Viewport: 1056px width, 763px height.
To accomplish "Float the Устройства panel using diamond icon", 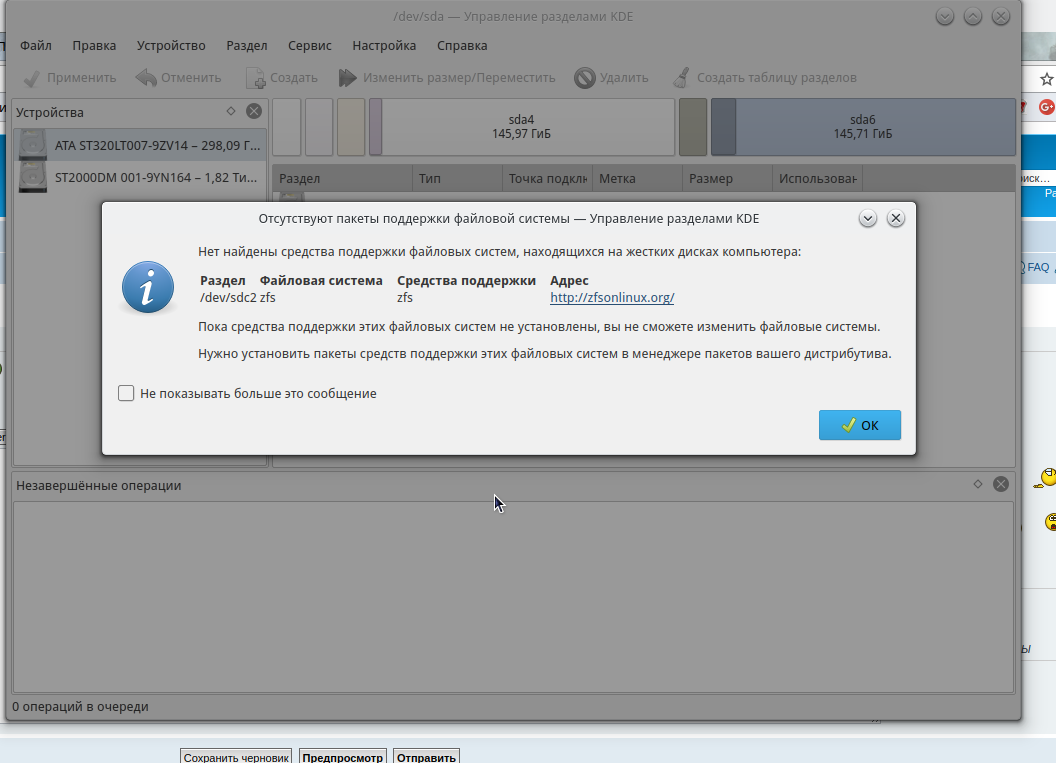I will (x=231, y=111).
